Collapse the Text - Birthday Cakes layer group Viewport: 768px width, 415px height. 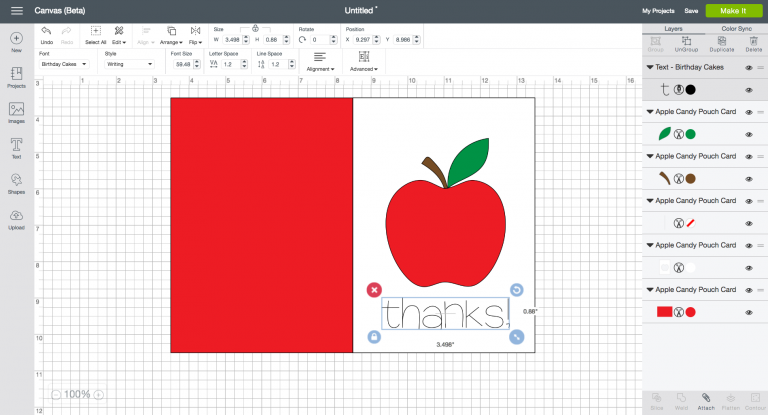coord(650,67)
